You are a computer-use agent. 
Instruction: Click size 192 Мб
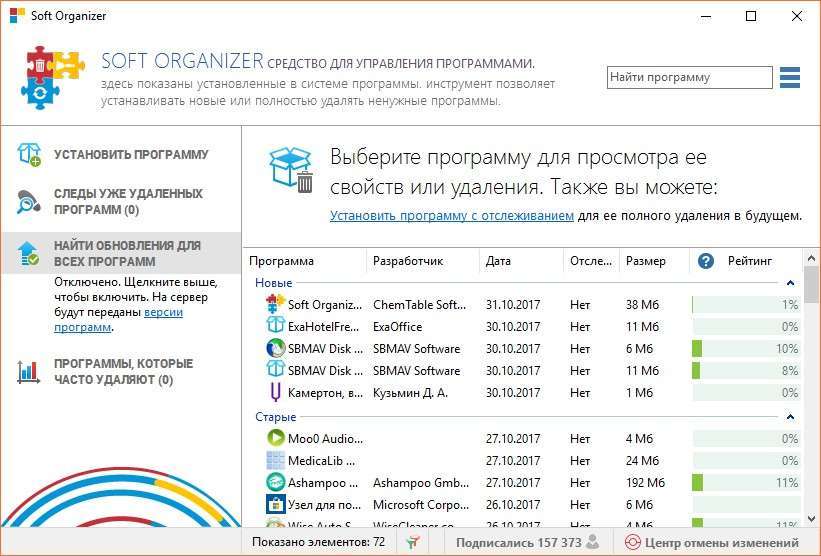(x=645, y=483)
